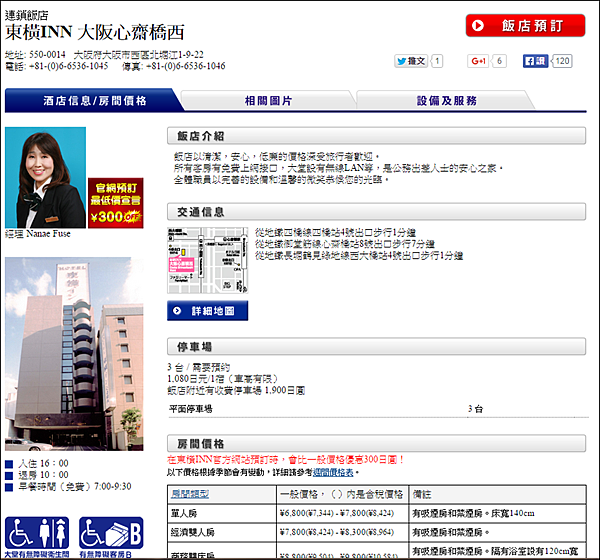Open the 週間價格表 weekly price link
The image size is (600, 560).
click(333, 473)
